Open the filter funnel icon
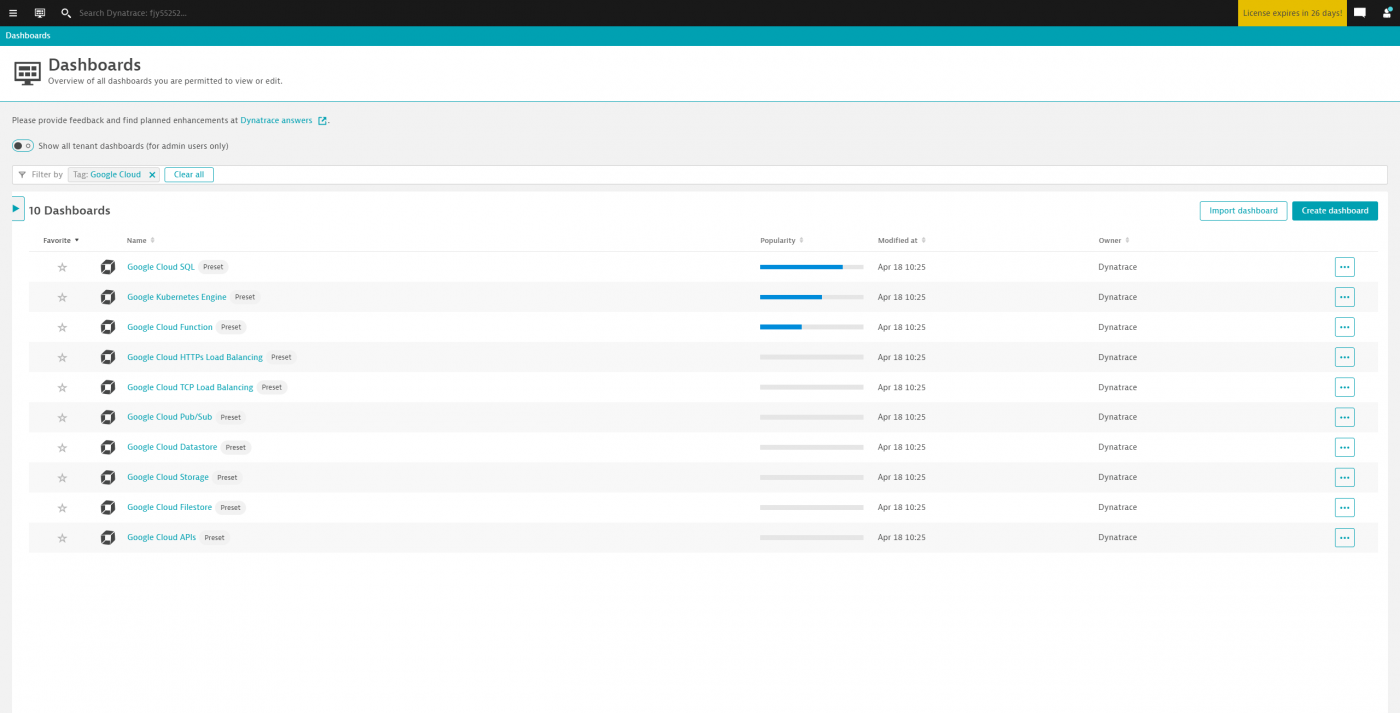Screen dimensions: 1400x713 point(21,174)
